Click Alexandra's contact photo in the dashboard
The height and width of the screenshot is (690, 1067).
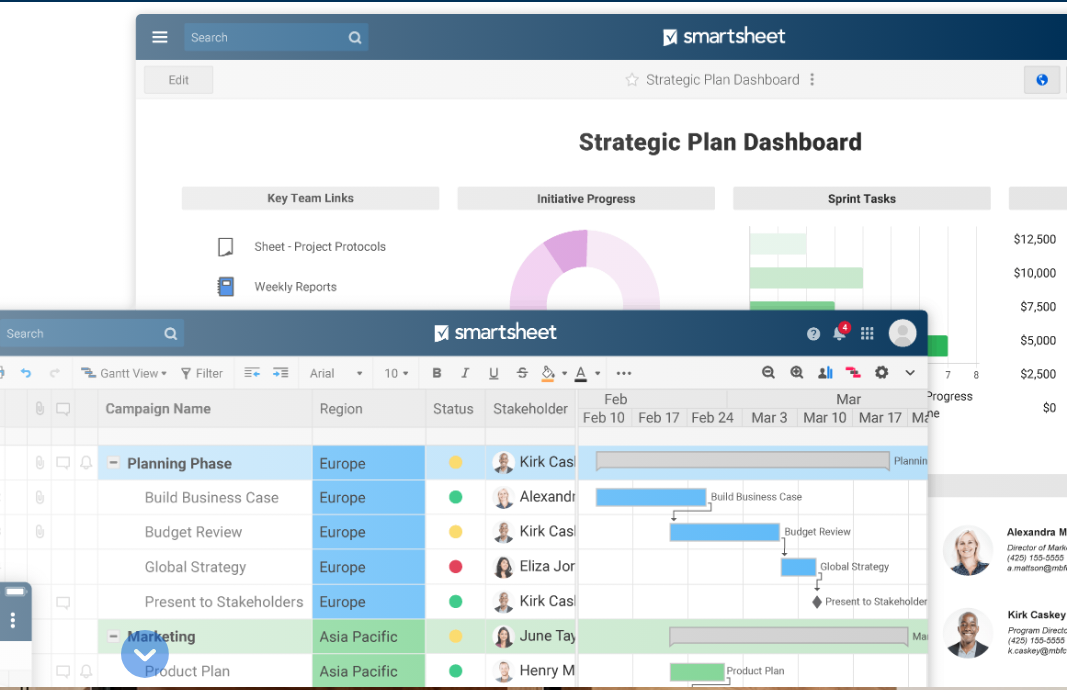(968, 551)
